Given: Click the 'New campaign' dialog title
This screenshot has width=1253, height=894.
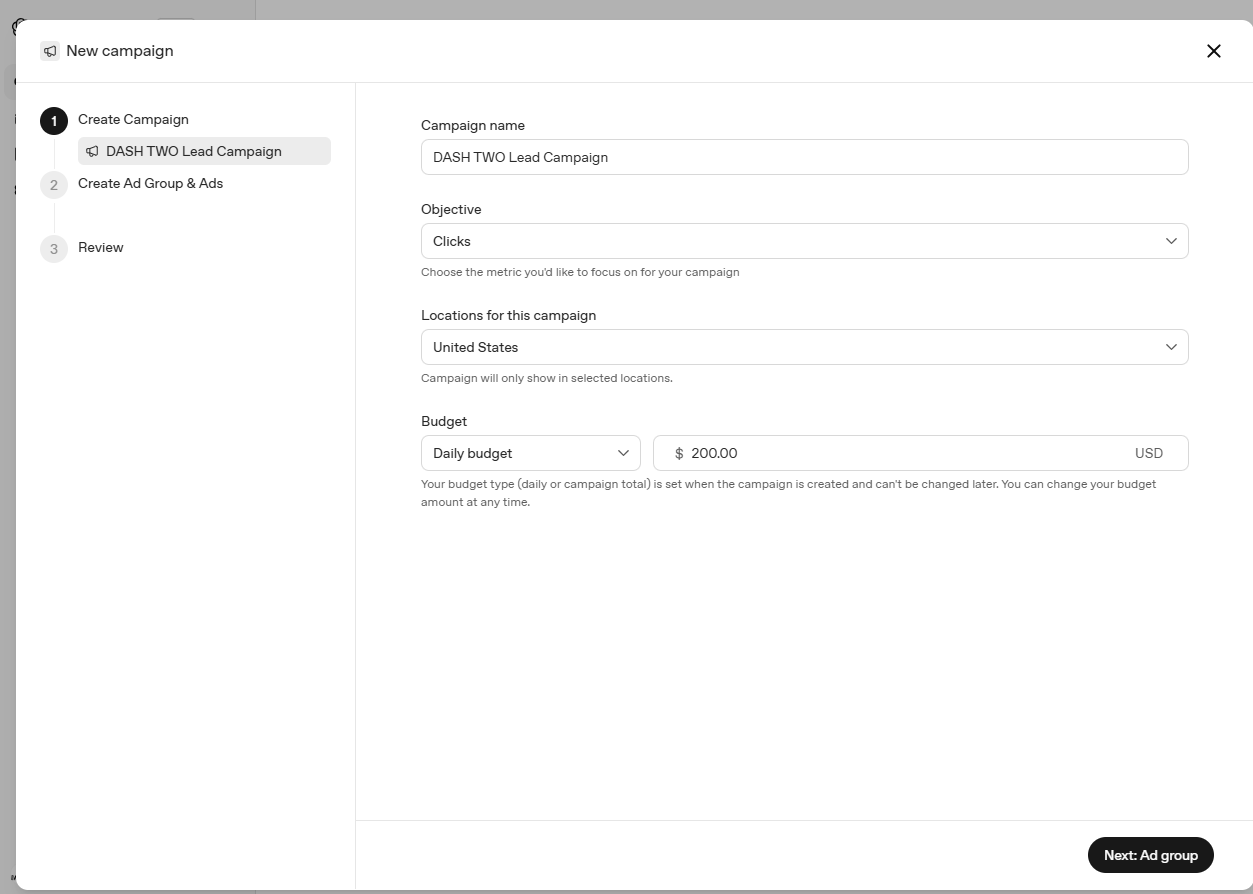Looking at the screenshot, I should pyautogui.click(x=120, y=51).
